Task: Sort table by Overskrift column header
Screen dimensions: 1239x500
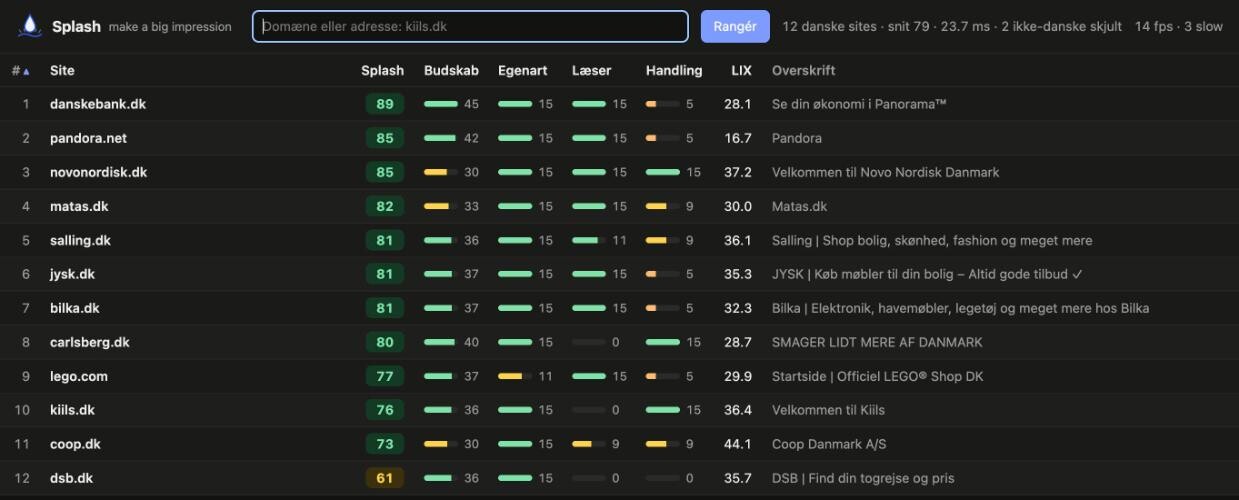Action: [803, 70]
